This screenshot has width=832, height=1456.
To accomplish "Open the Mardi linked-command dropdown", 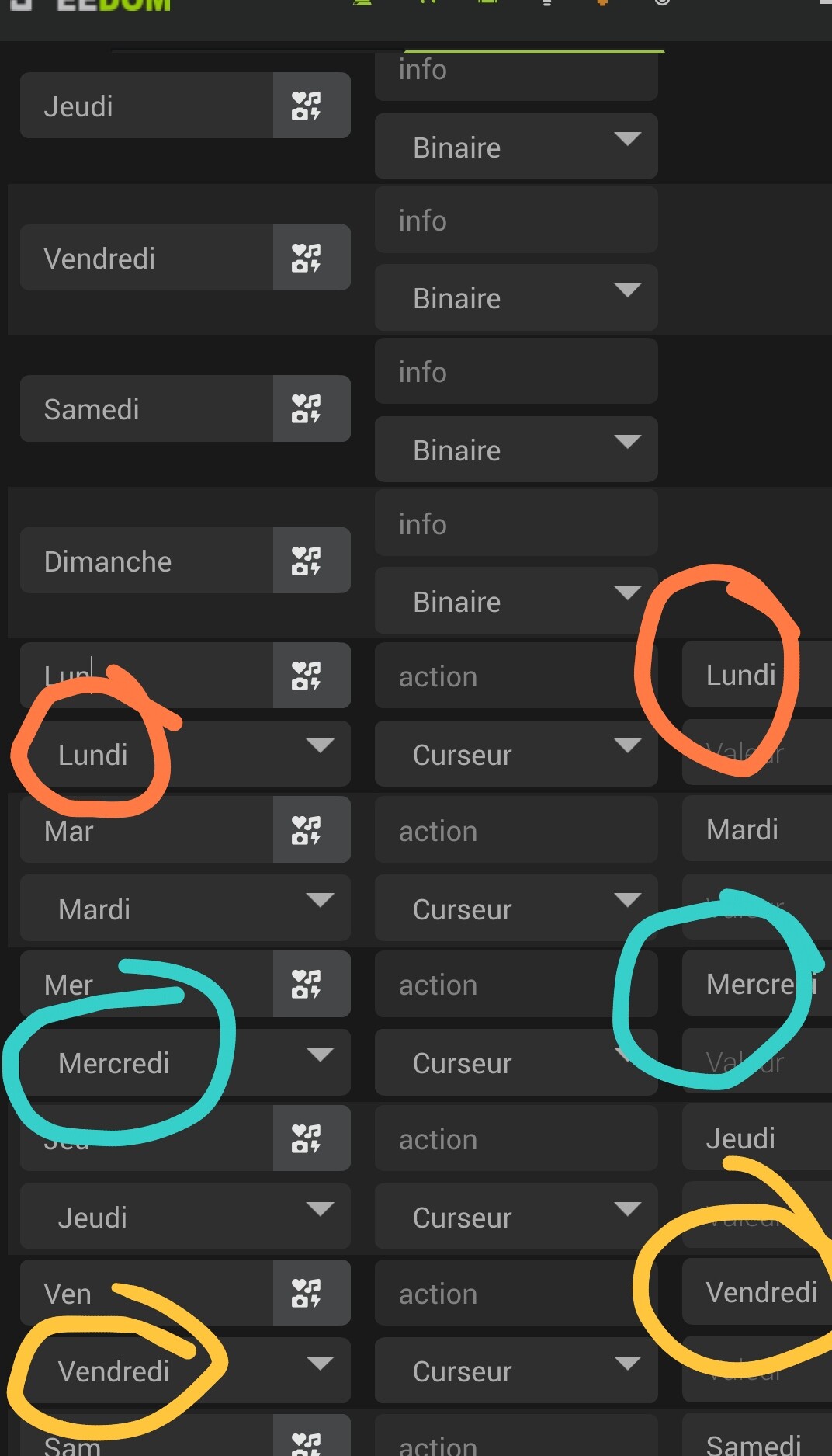I will [x=185, y=909].
